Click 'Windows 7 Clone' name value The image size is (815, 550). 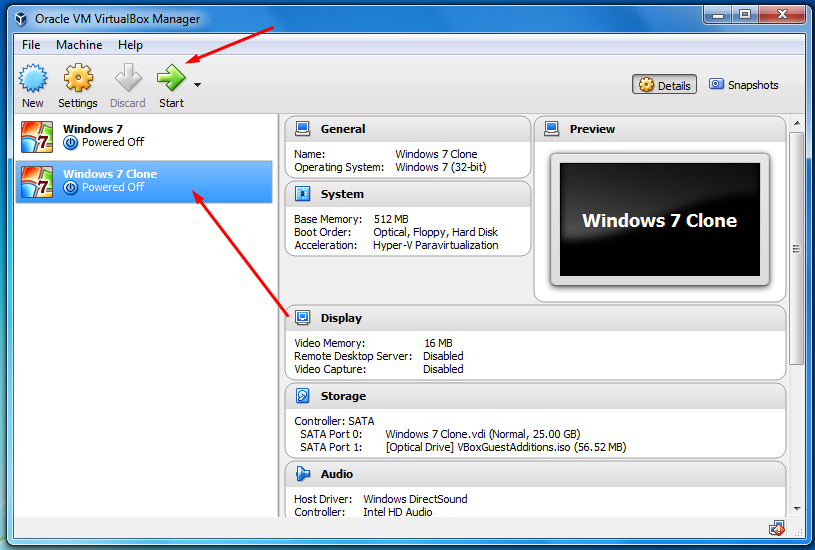436,154
